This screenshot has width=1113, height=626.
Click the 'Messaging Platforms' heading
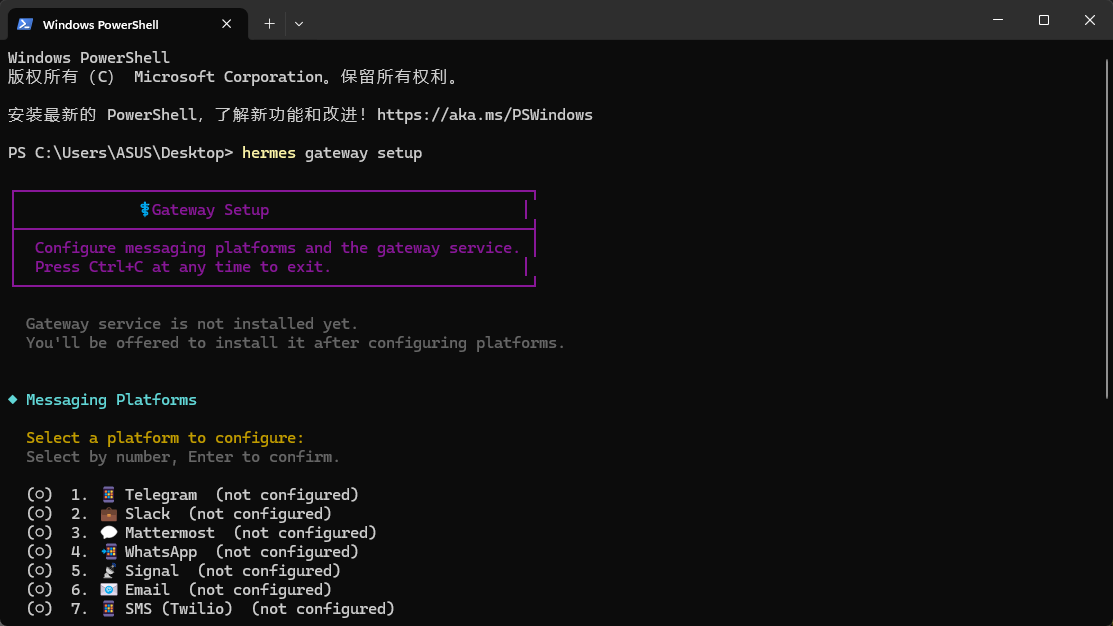[111, 400]
